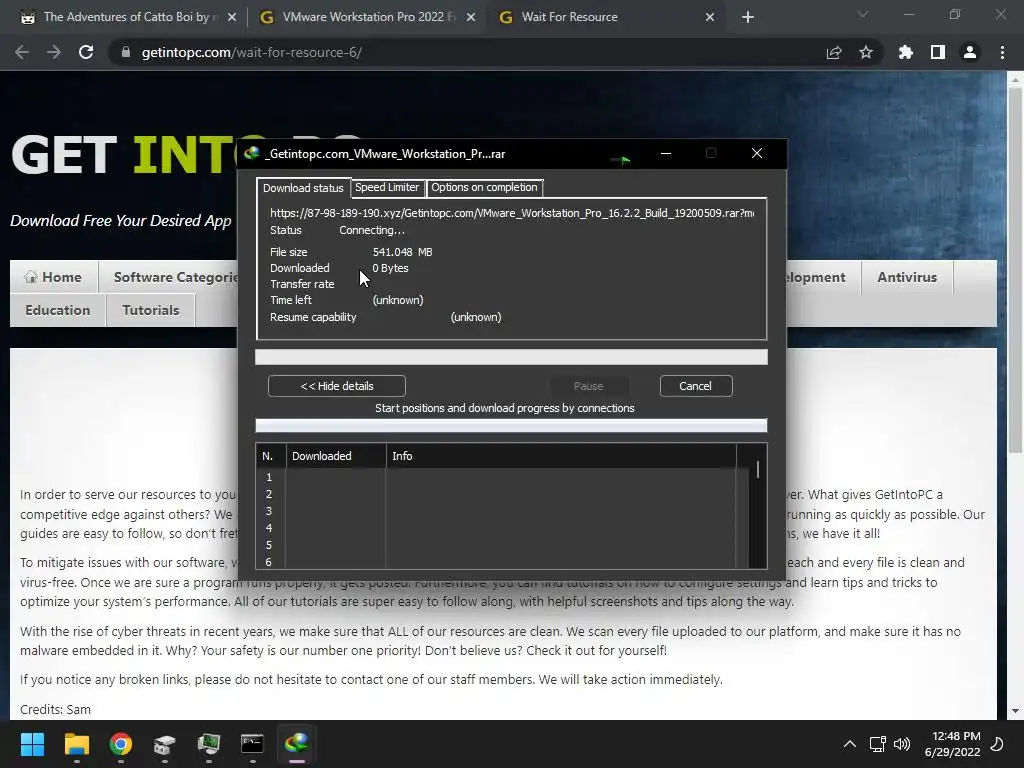
Task: Close the Wait For Resource tab
Action: click(710, 17)
